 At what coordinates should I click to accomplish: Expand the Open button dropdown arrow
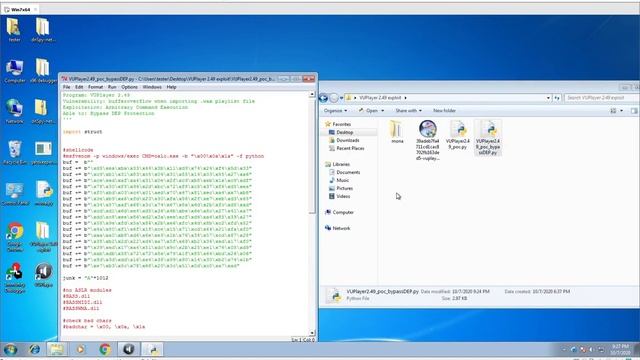click(x=382, y=111)
